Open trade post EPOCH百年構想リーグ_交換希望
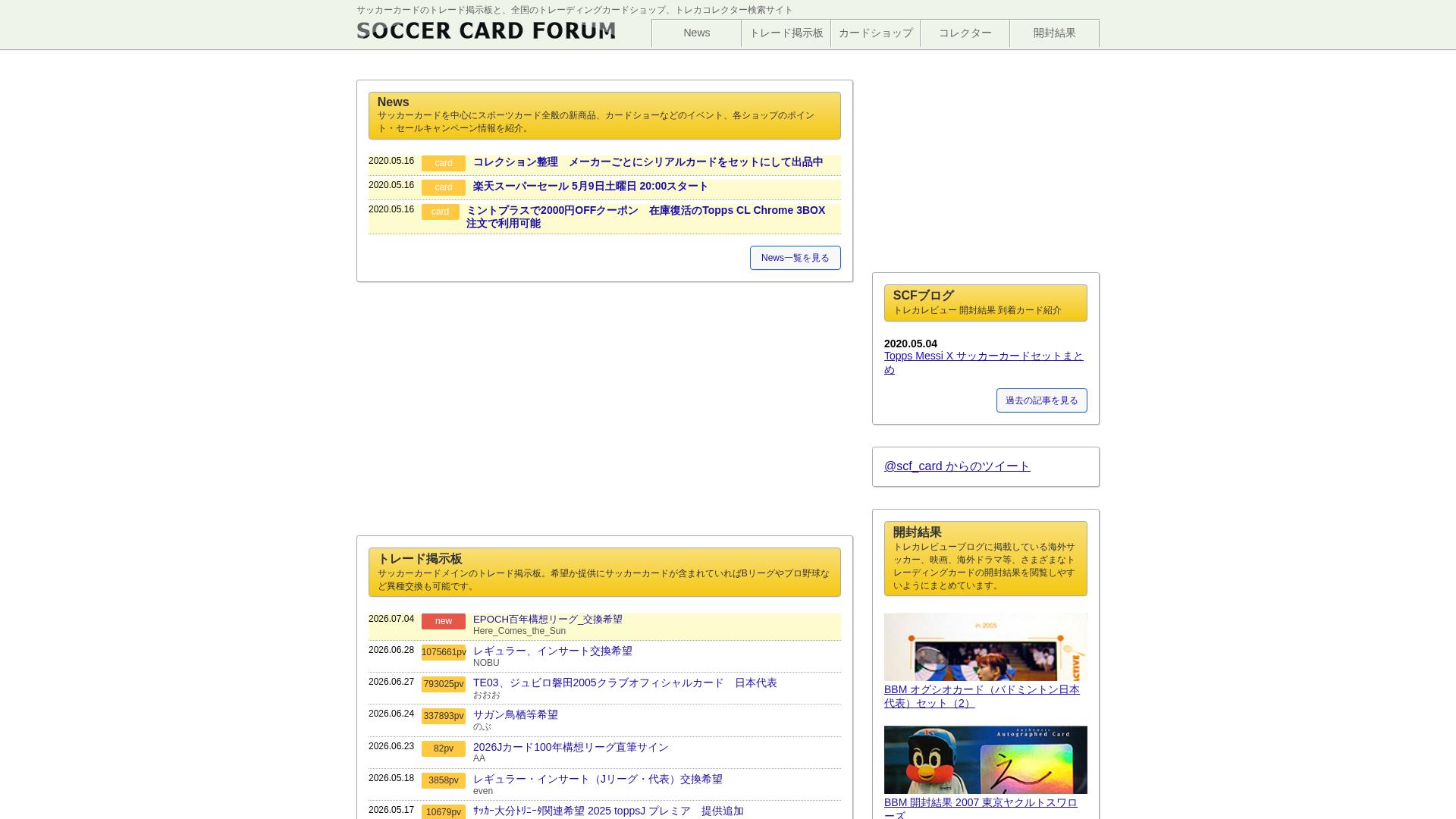Screen dimensions: 1456x819 point(548,620)
